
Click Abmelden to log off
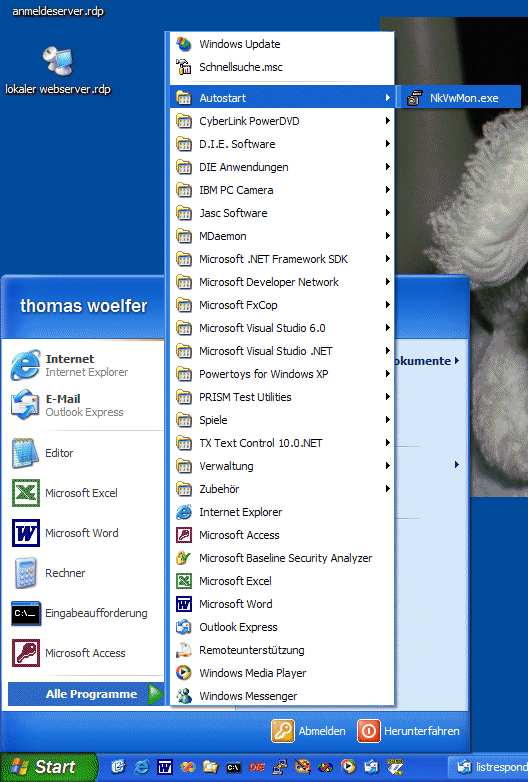pyautogui.click(x=309, y=731)
